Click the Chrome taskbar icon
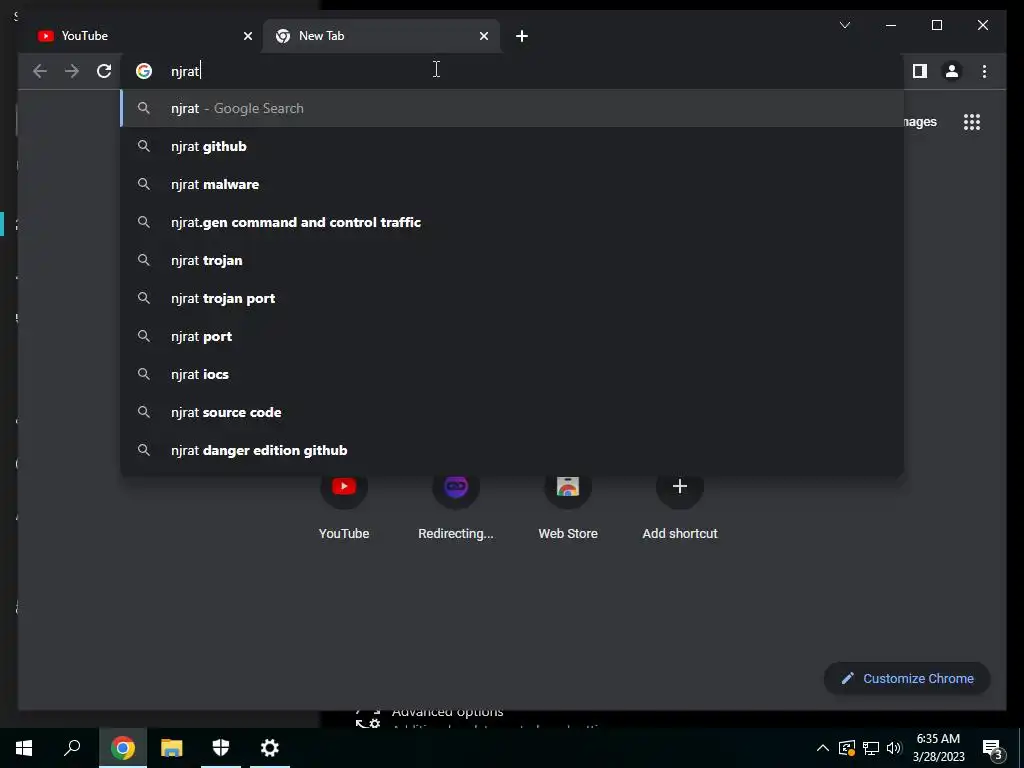 pos(123,748)
